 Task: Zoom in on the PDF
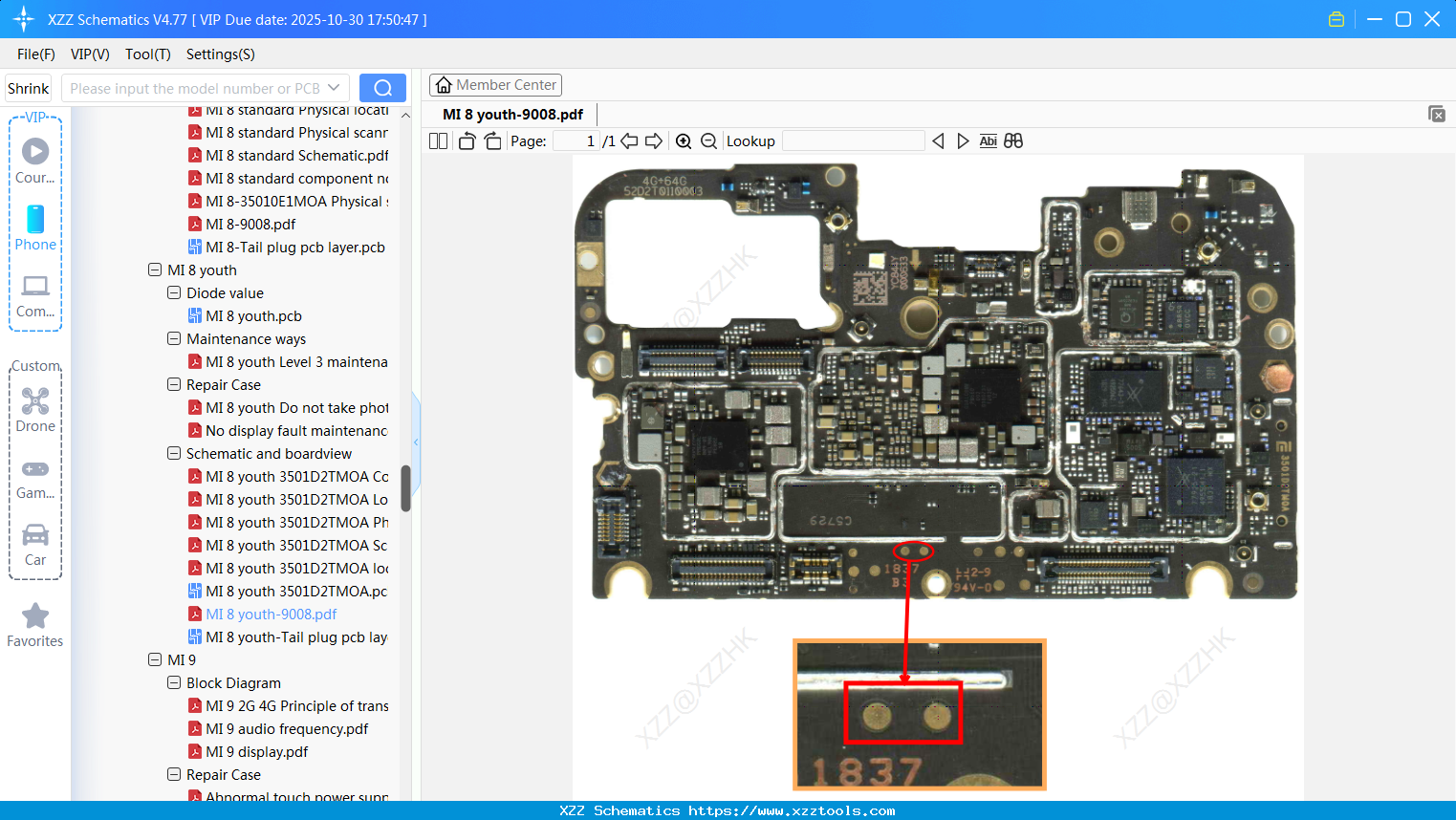click(684, 141)
